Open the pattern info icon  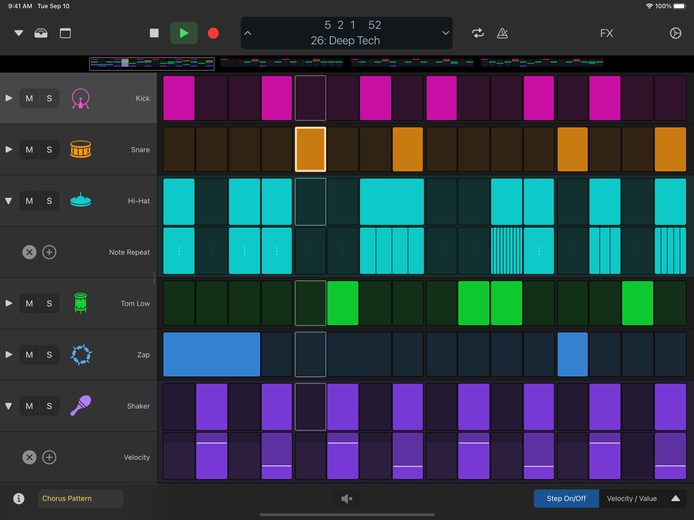click(19, 499)
